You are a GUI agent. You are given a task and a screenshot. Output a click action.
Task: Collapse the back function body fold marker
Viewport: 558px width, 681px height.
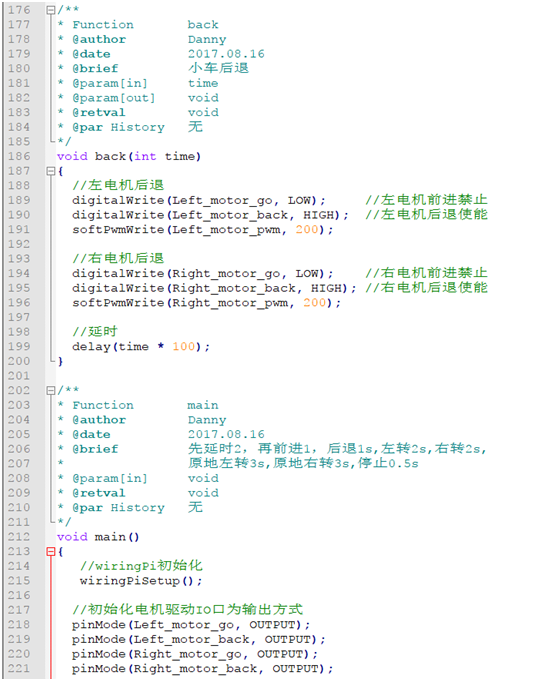[51, 171]
